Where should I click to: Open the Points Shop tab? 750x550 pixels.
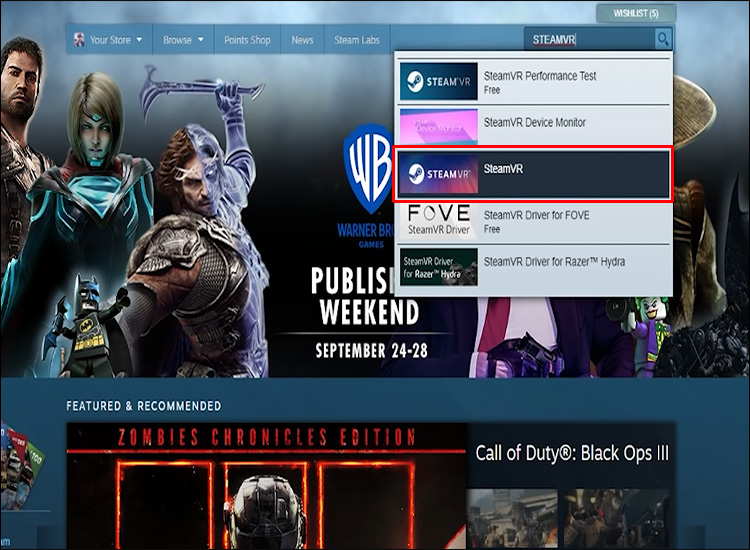click(247, 40)
